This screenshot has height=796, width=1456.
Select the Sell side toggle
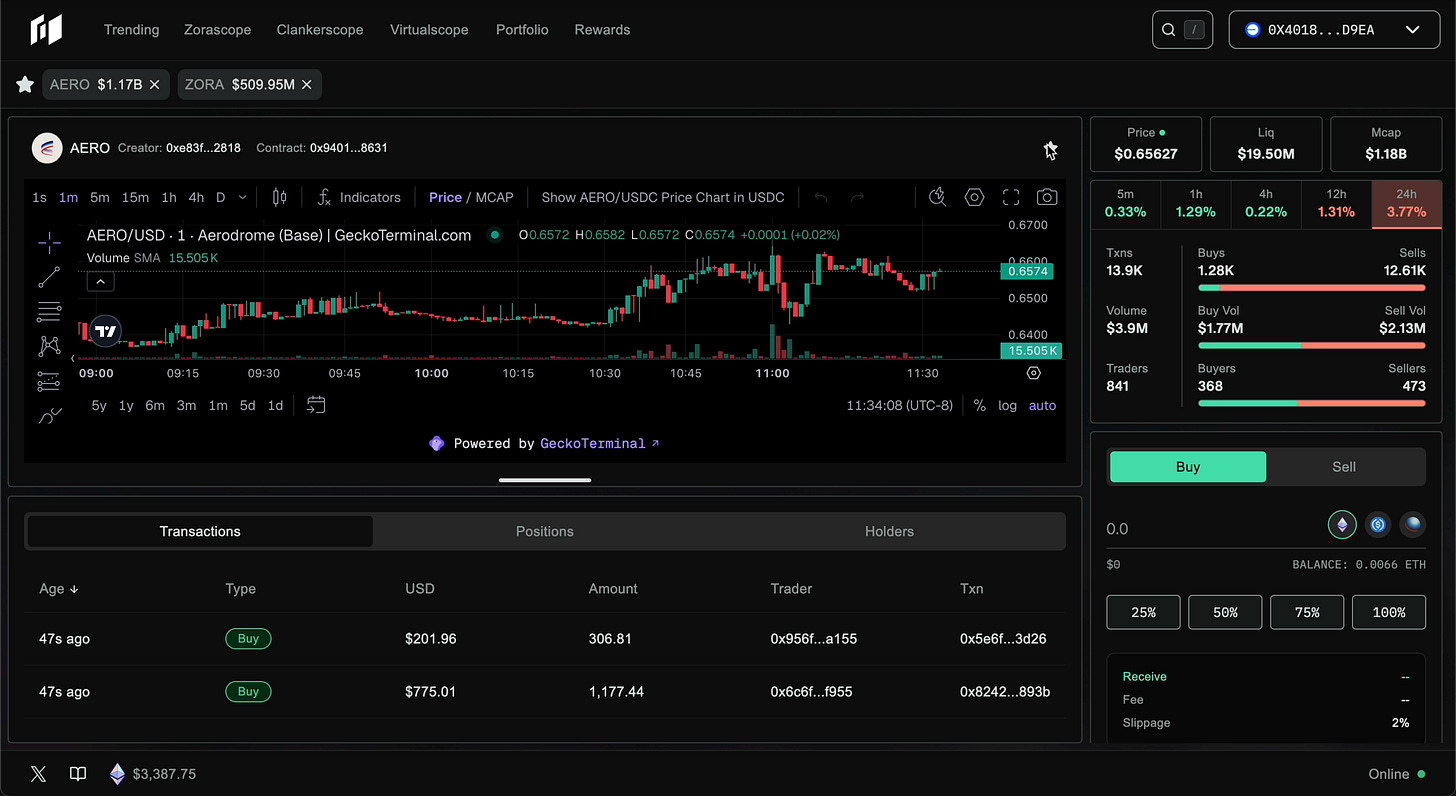click(x=1344, y=467)
